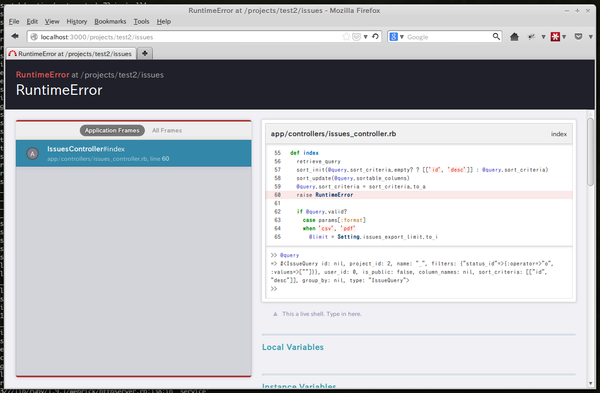This screenshot has width=600, height=393.
Task: Open a new tab with plus button
Action: (x=145, y=54)
